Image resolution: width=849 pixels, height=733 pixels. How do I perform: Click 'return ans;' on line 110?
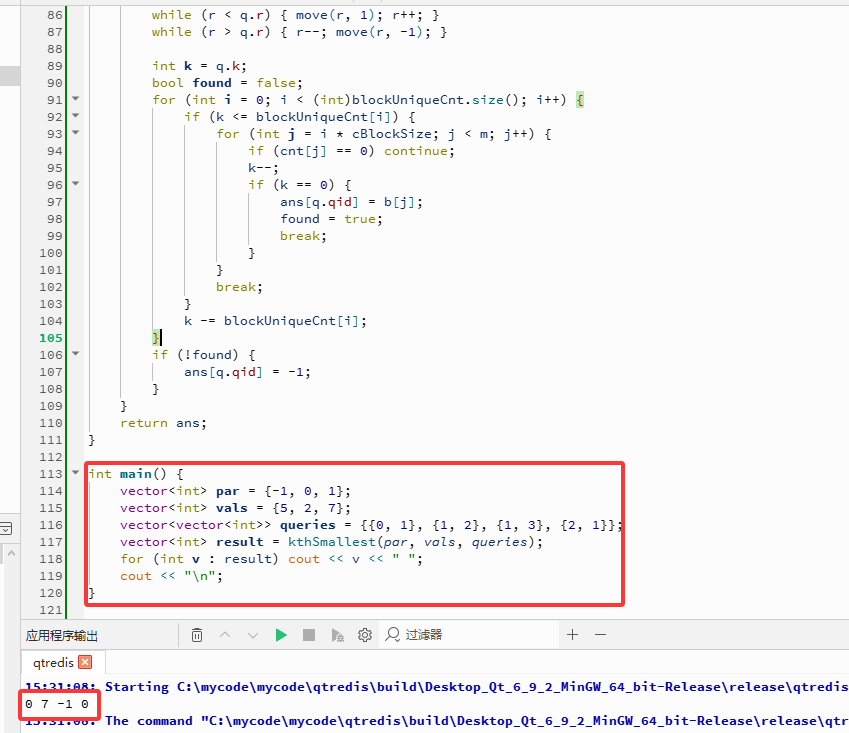click(164, 423)
